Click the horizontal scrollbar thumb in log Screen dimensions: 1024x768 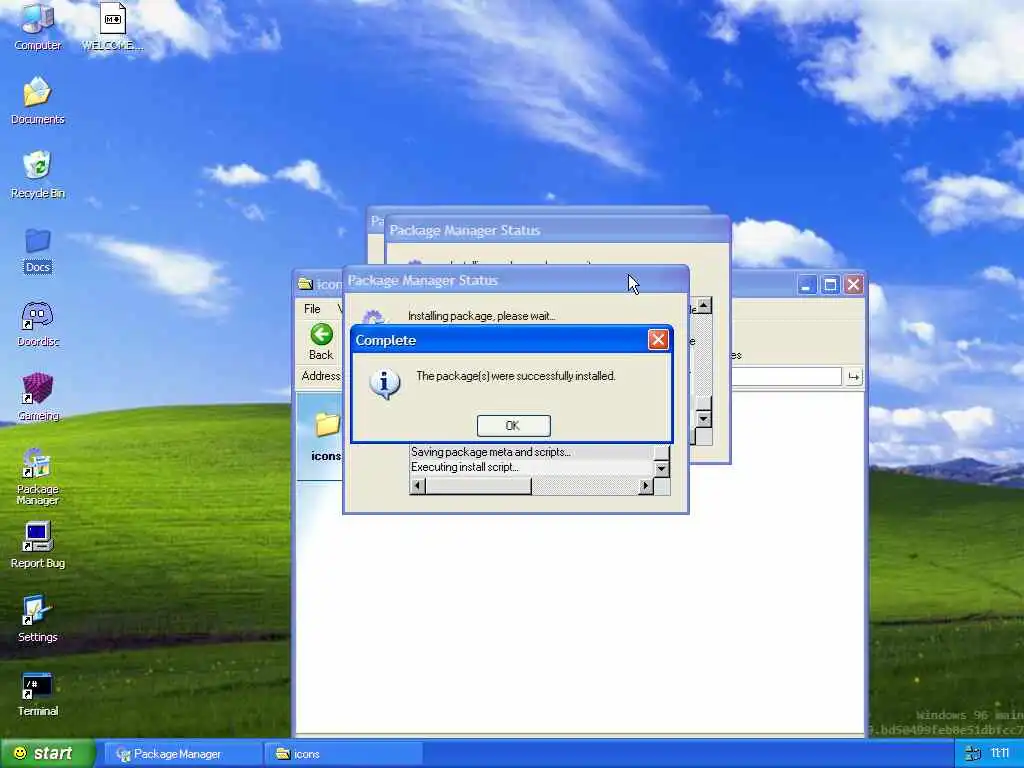click(479, 486)
